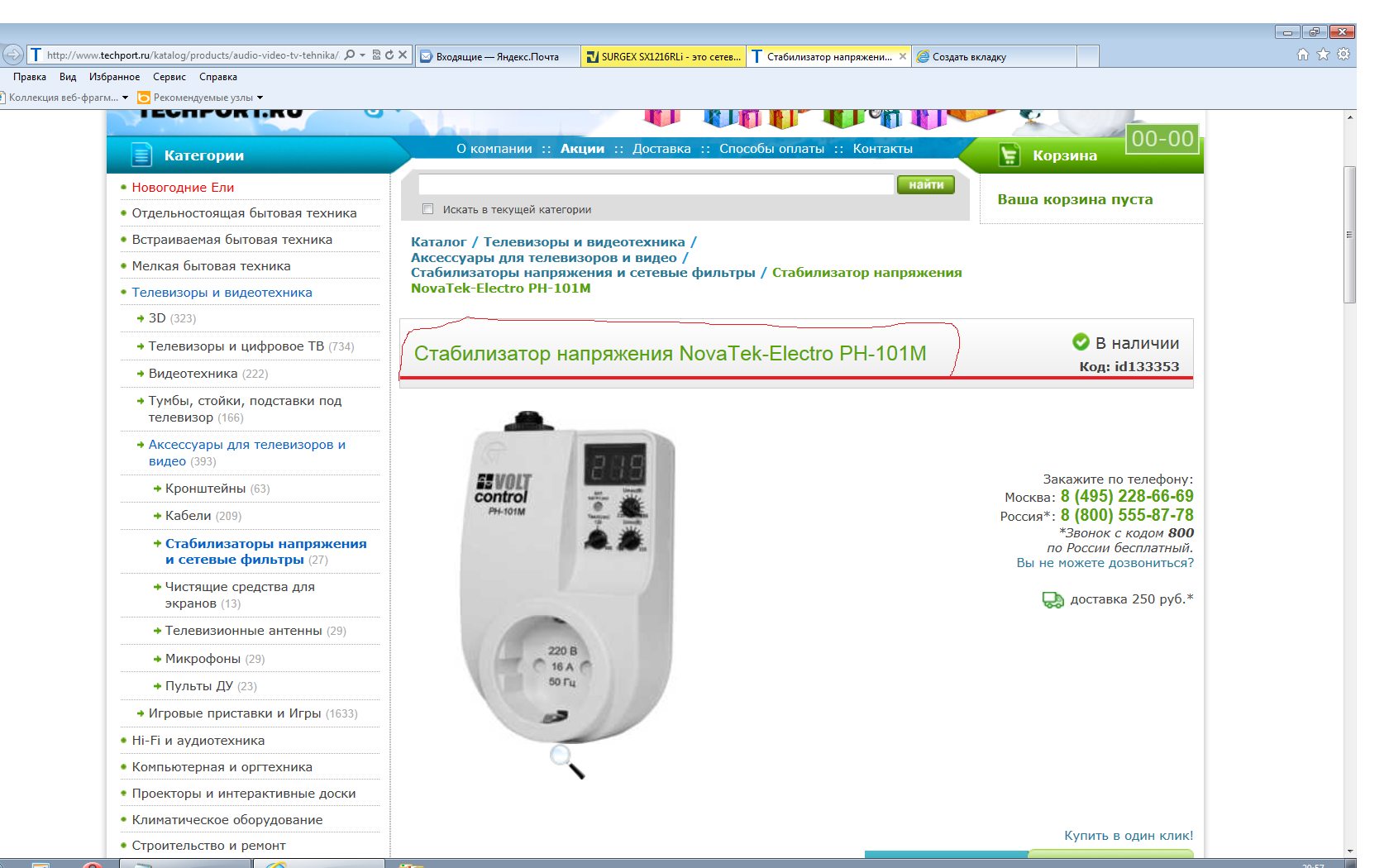The width and height of the screenshot is (1389, 868).
Task: Click the site search input field
Action: [x=656, y=184]
